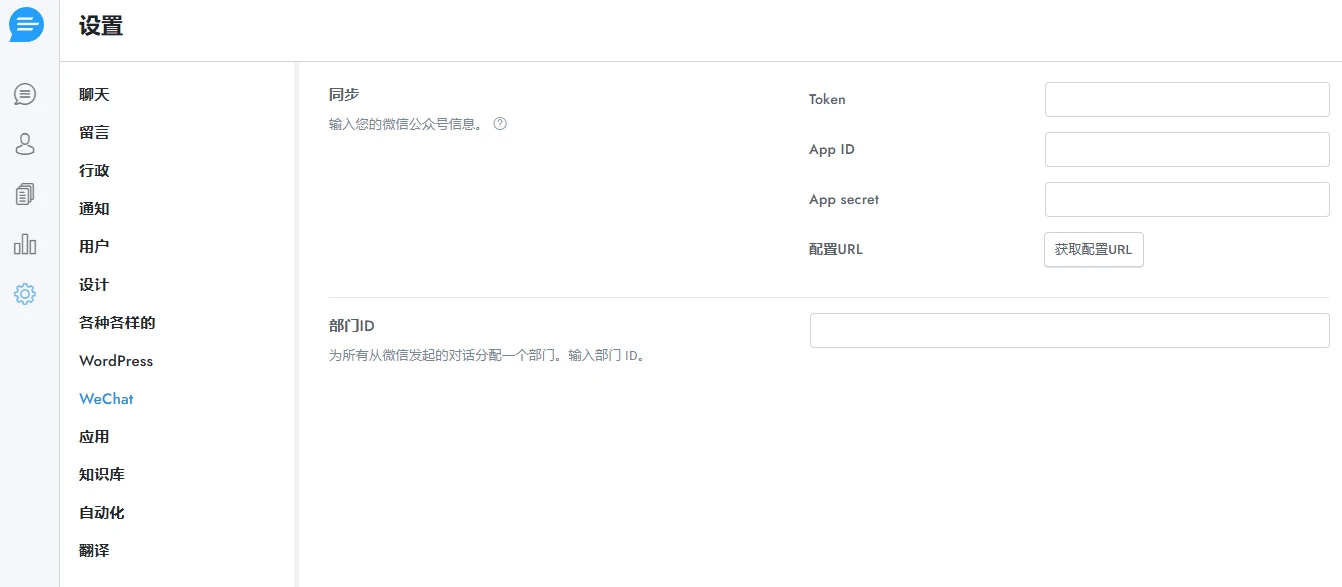Click inside the Token input field
The width and height of the screenshot is (1342, 587).
(1186, 99)
